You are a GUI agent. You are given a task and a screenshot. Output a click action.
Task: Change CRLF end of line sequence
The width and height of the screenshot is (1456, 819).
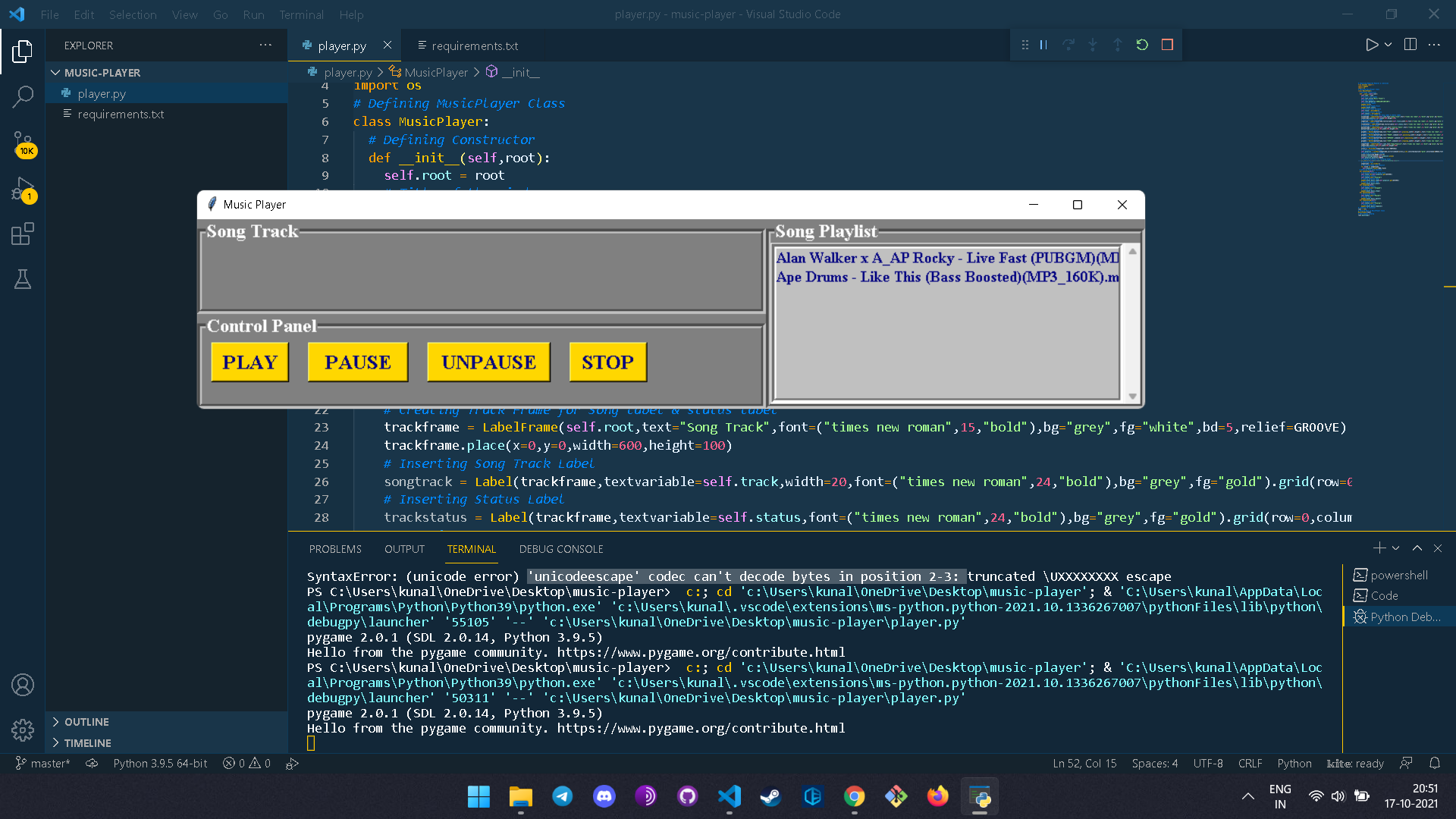pyautogui.click(x=1250, y=763)
